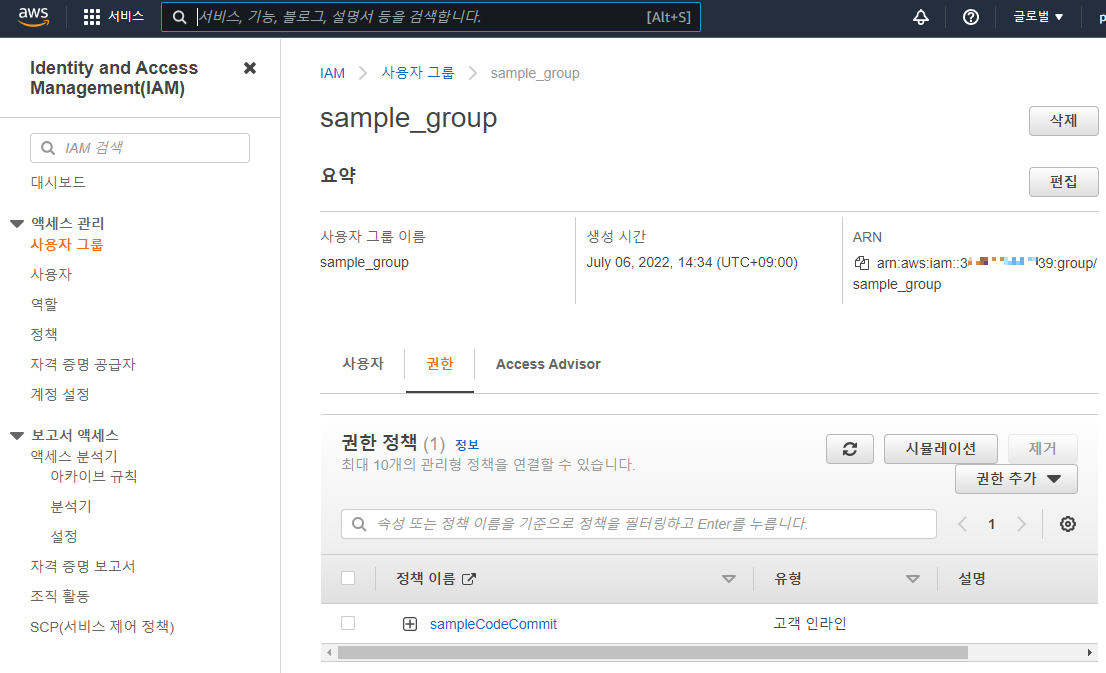Open the AWS home logo
The image size is (1106, 673).
[x=33, y=16]
